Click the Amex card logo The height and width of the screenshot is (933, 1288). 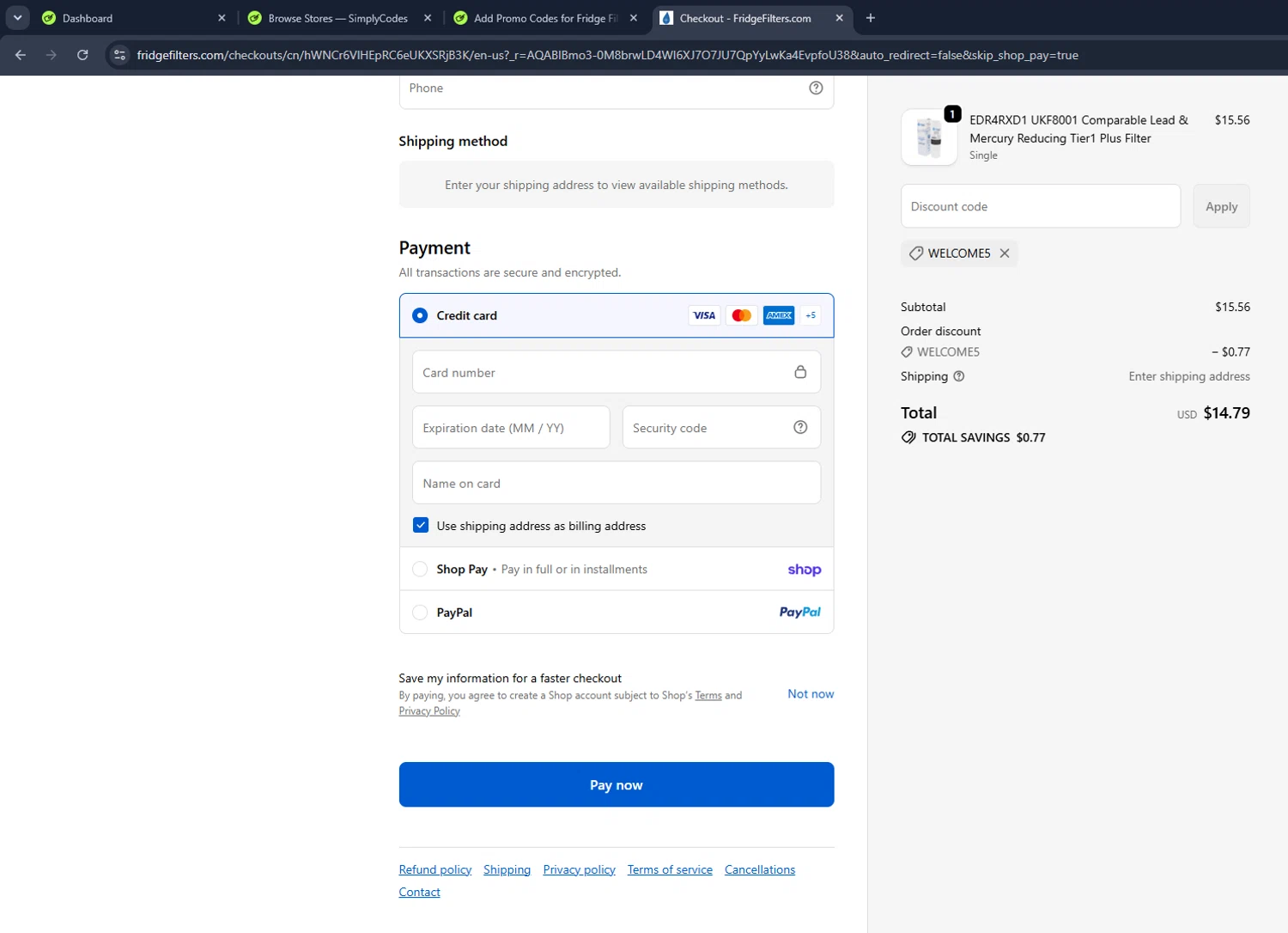(779, 315)
